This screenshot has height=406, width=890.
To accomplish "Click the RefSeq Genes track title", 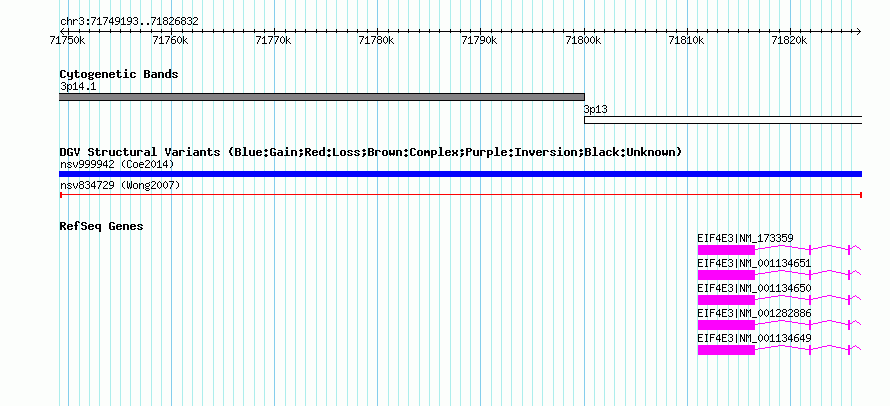I will [x=102, y=227].
